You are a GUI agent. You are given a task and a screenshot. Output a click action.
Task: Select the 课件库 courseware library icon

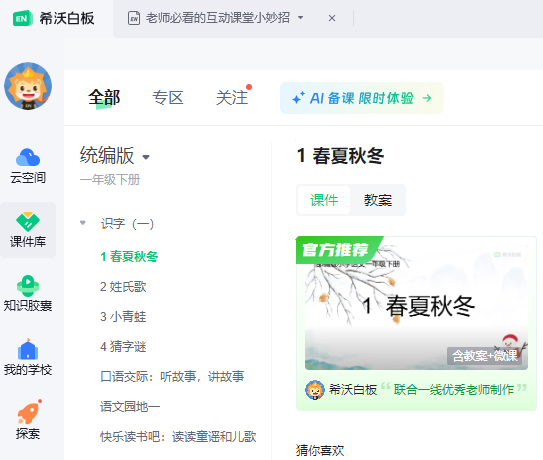coord(28,222)
